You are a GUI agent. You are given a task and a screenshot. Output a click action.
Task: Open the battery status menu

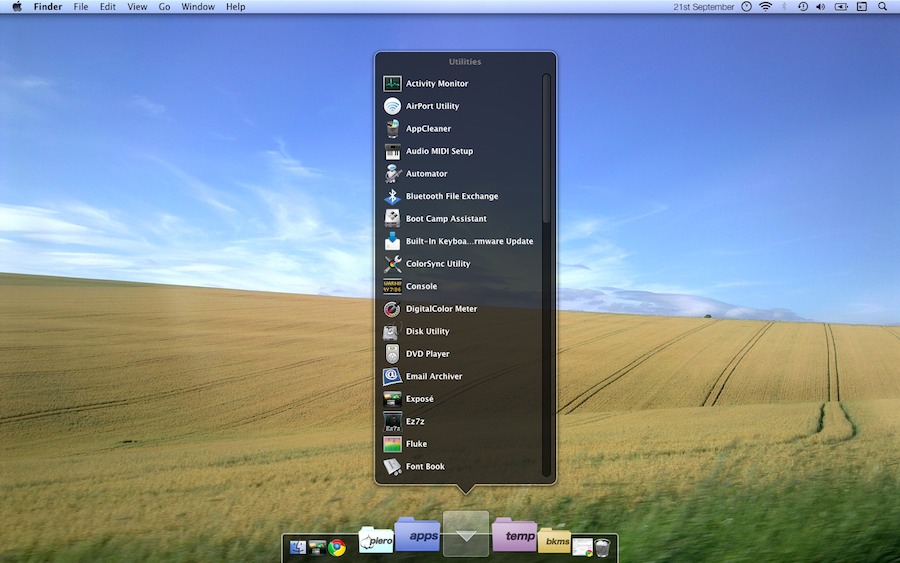841,7
